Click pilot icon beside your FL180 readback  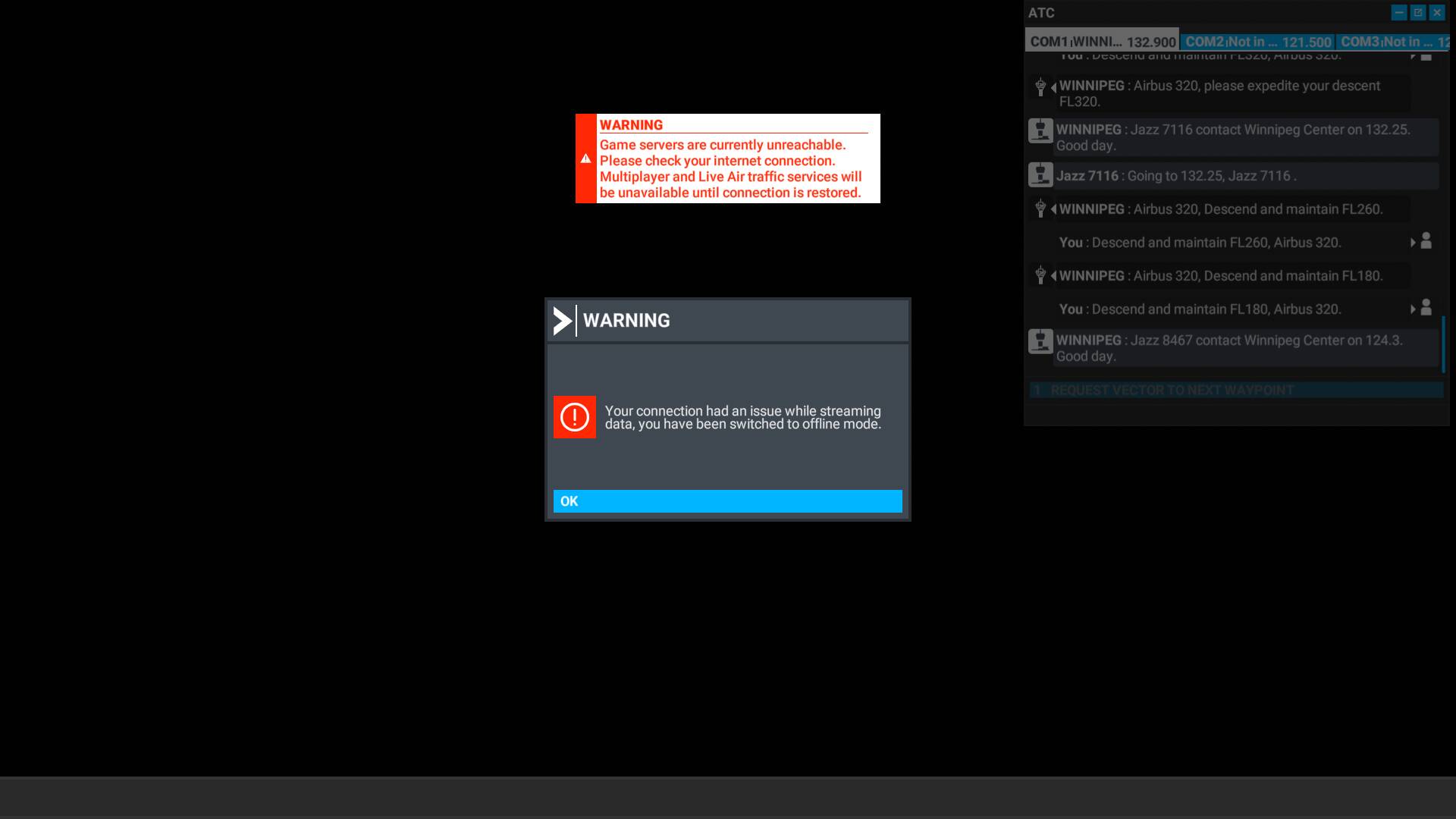[x=1426, y=308]
